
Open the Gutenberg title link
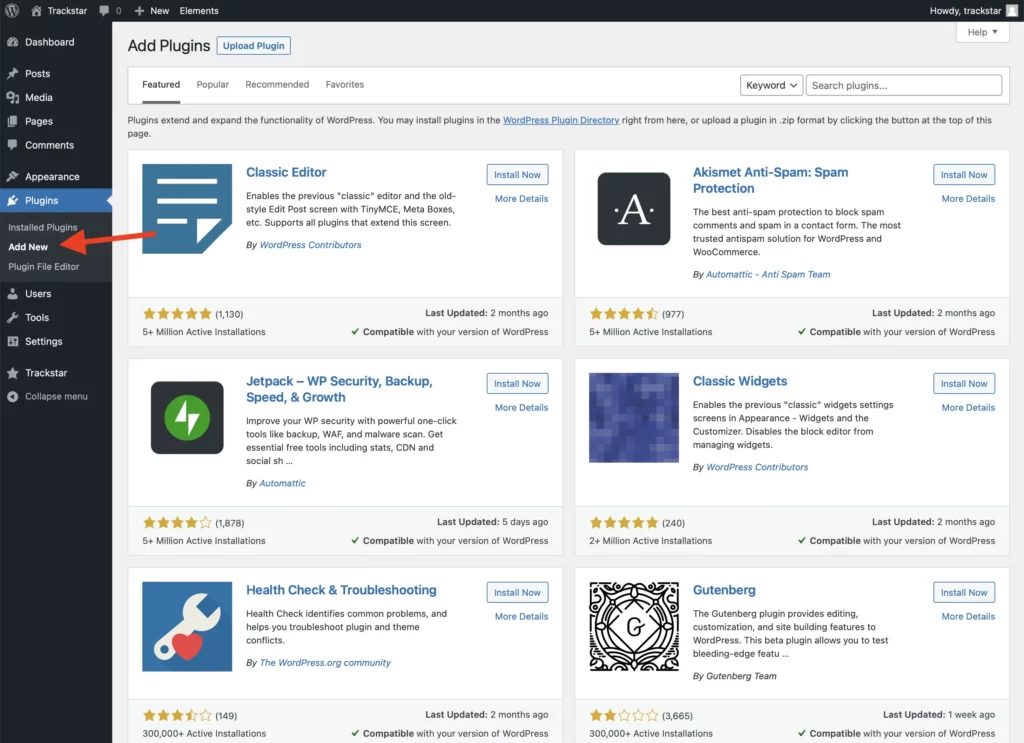coord(724,590)
